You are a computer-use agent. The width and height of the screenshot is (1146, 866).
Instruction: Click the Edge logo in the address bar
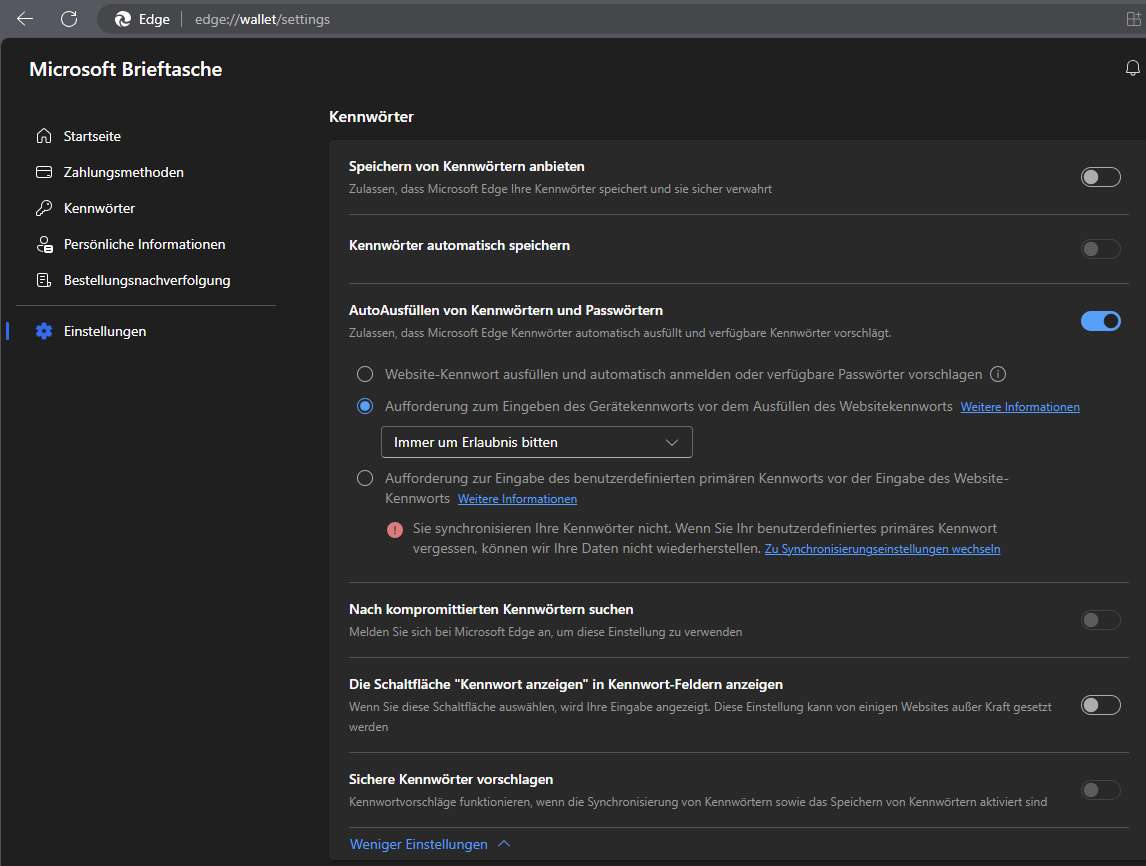click(123, 19)
